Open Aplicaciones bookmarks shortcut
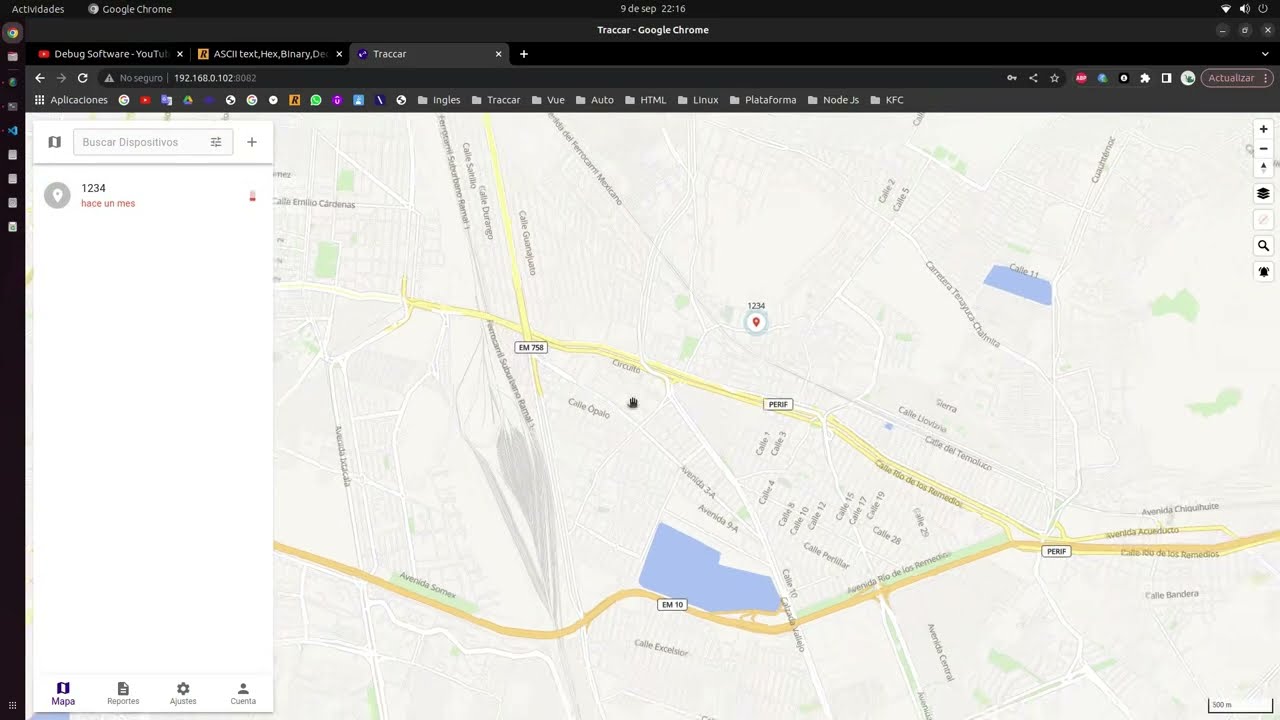This screenshot has height=720, width=1280. 71,100
